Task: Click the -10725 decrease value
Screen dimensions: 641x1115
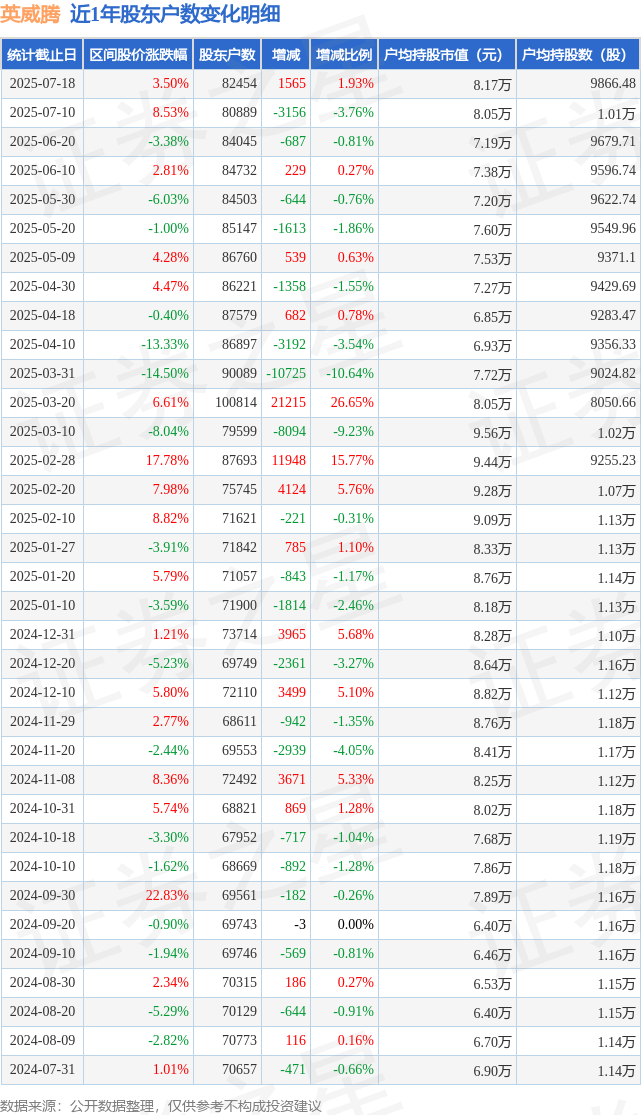Action: 286,373
